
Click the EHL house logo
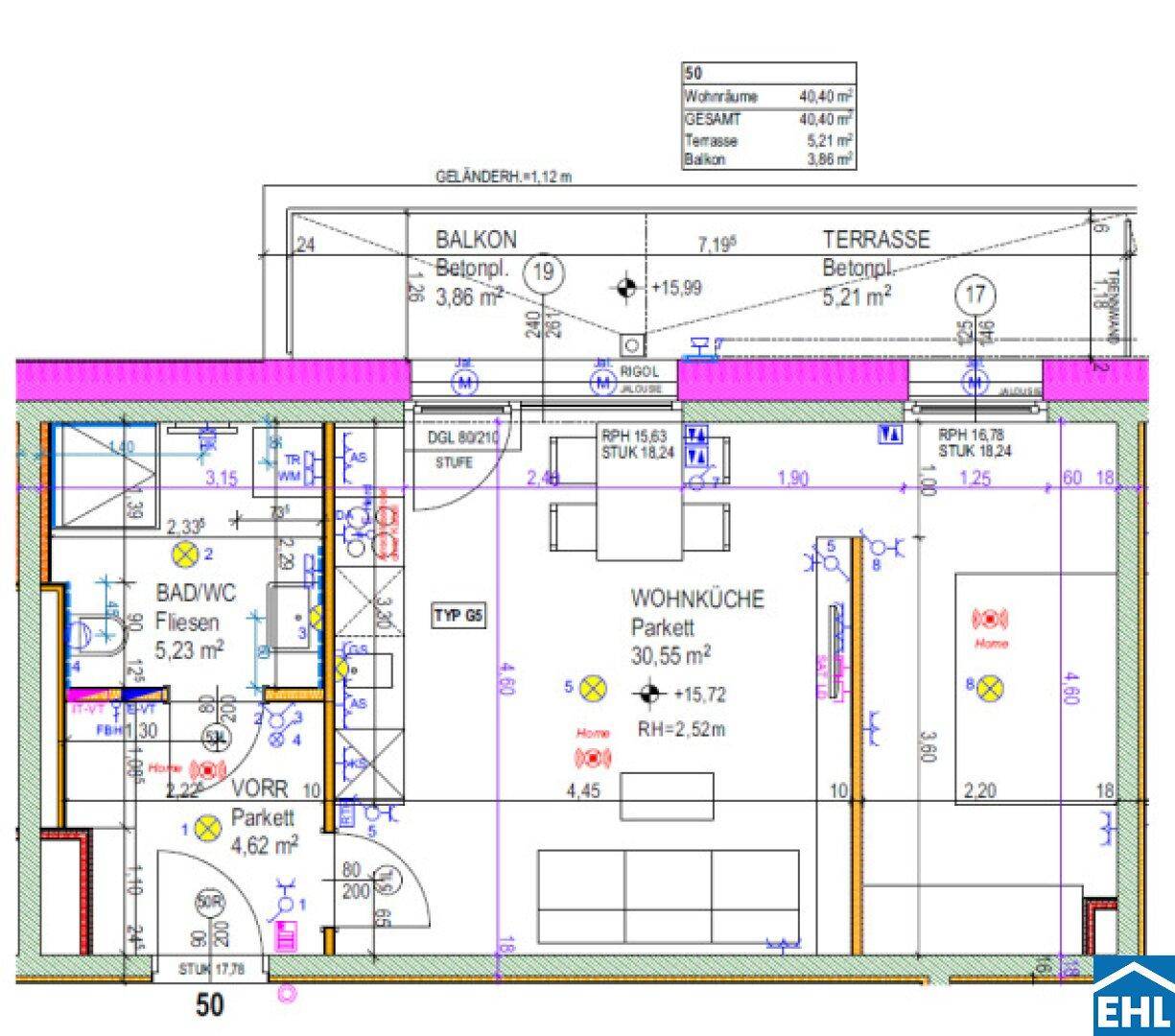[x=1134, y=996]
